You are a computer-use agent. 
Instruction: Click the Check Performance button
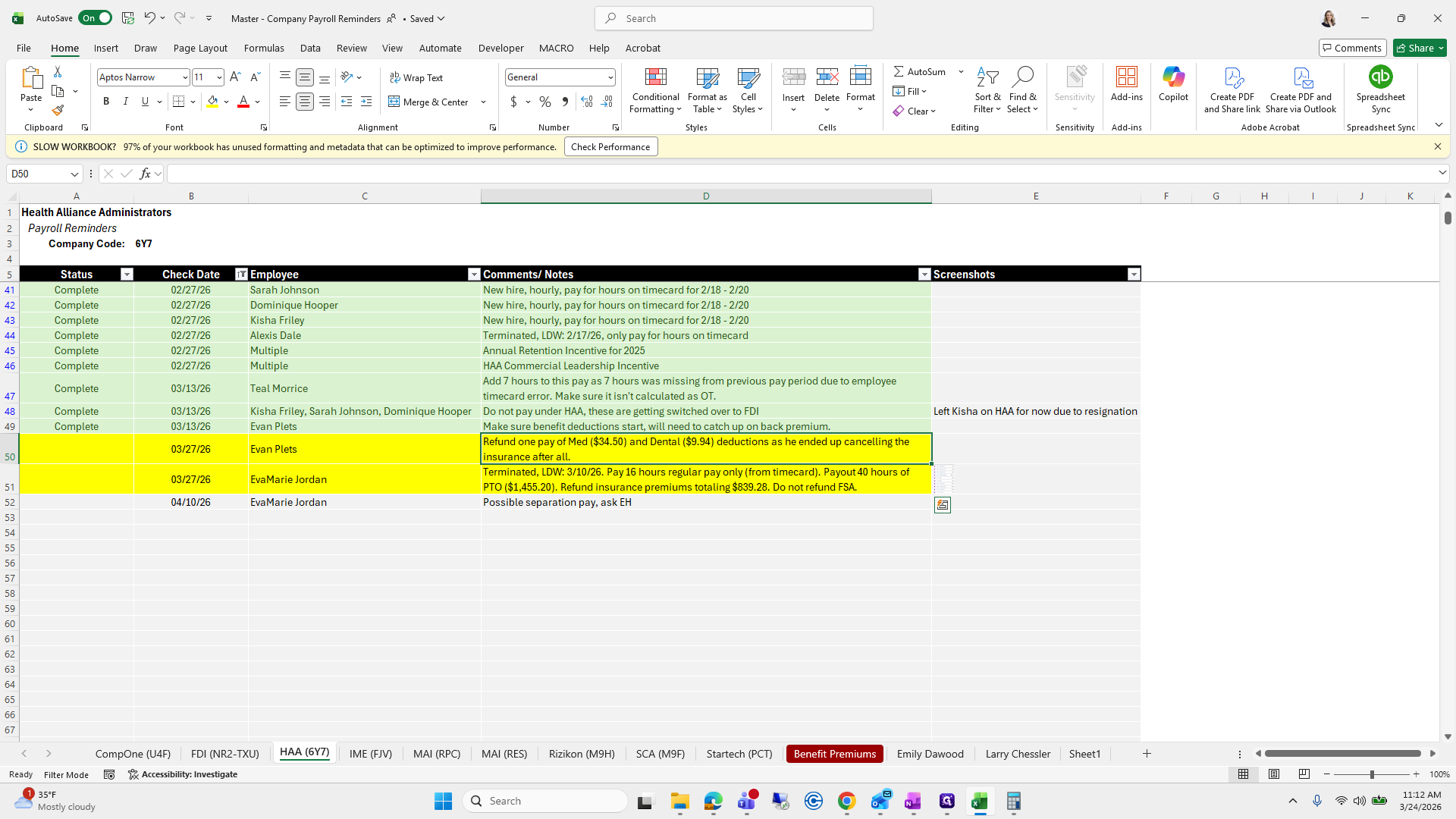point(610,146)
